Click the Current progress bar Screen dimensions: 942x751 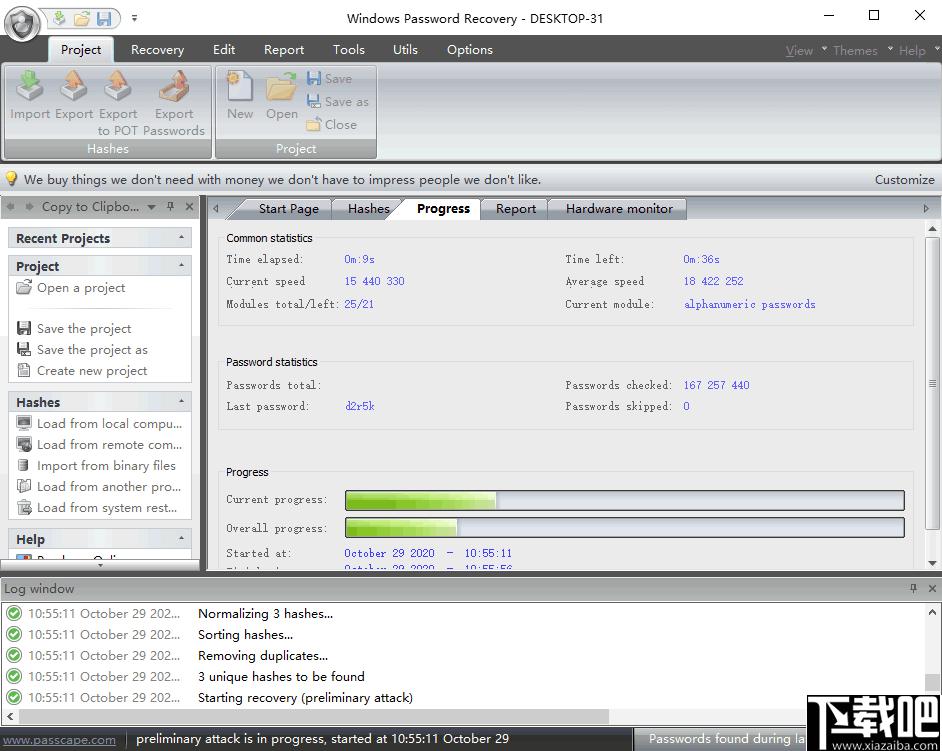click(625, 500)
